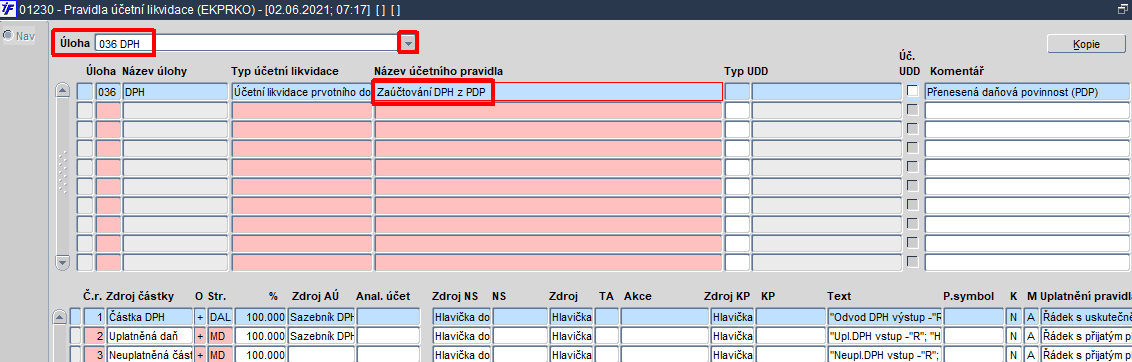
Task: Click the Uplatnění pravidla column header
Action: click(1085, 296)
